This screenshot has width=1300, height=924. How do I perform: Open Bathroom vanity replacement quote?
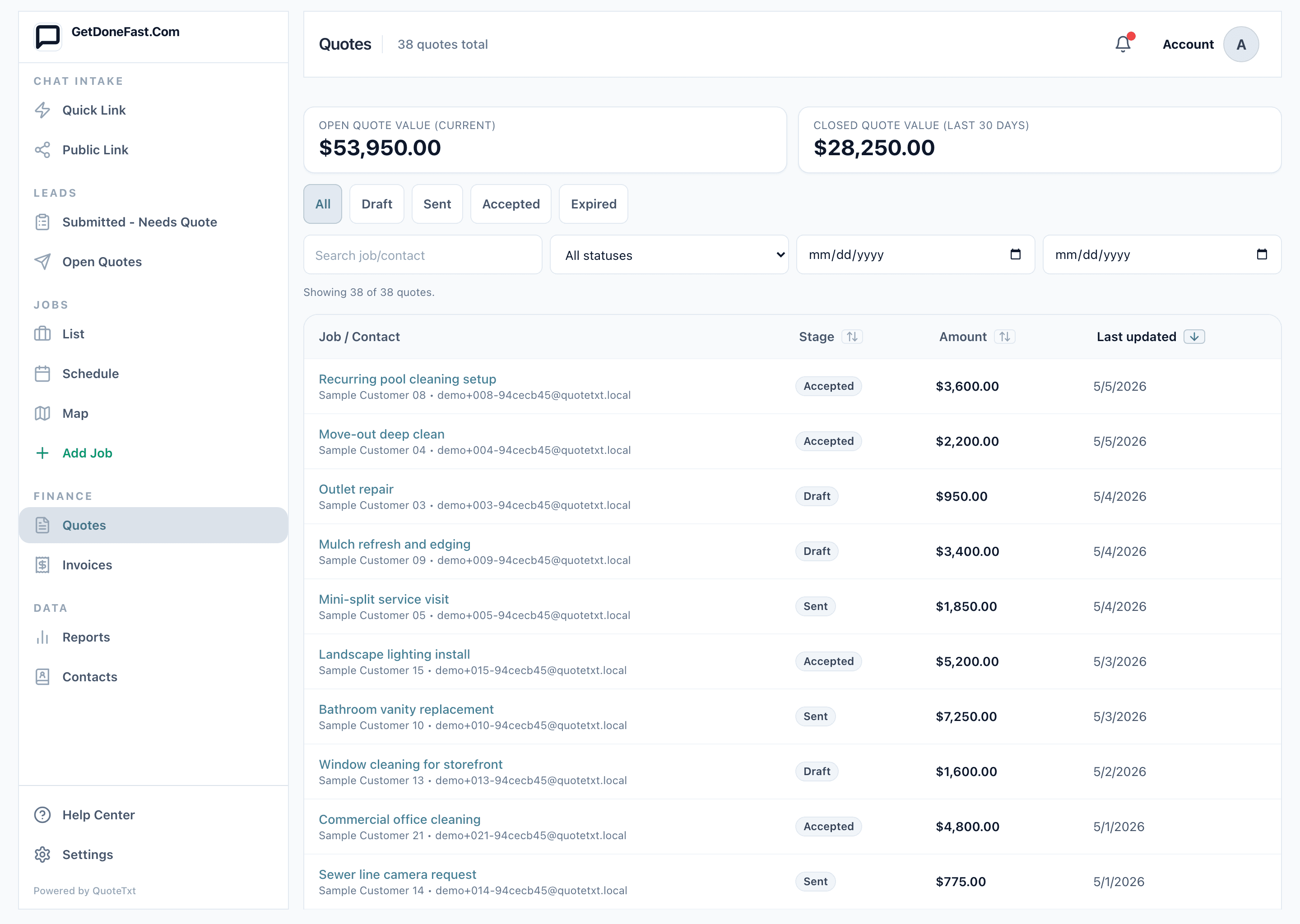[406, 710]
